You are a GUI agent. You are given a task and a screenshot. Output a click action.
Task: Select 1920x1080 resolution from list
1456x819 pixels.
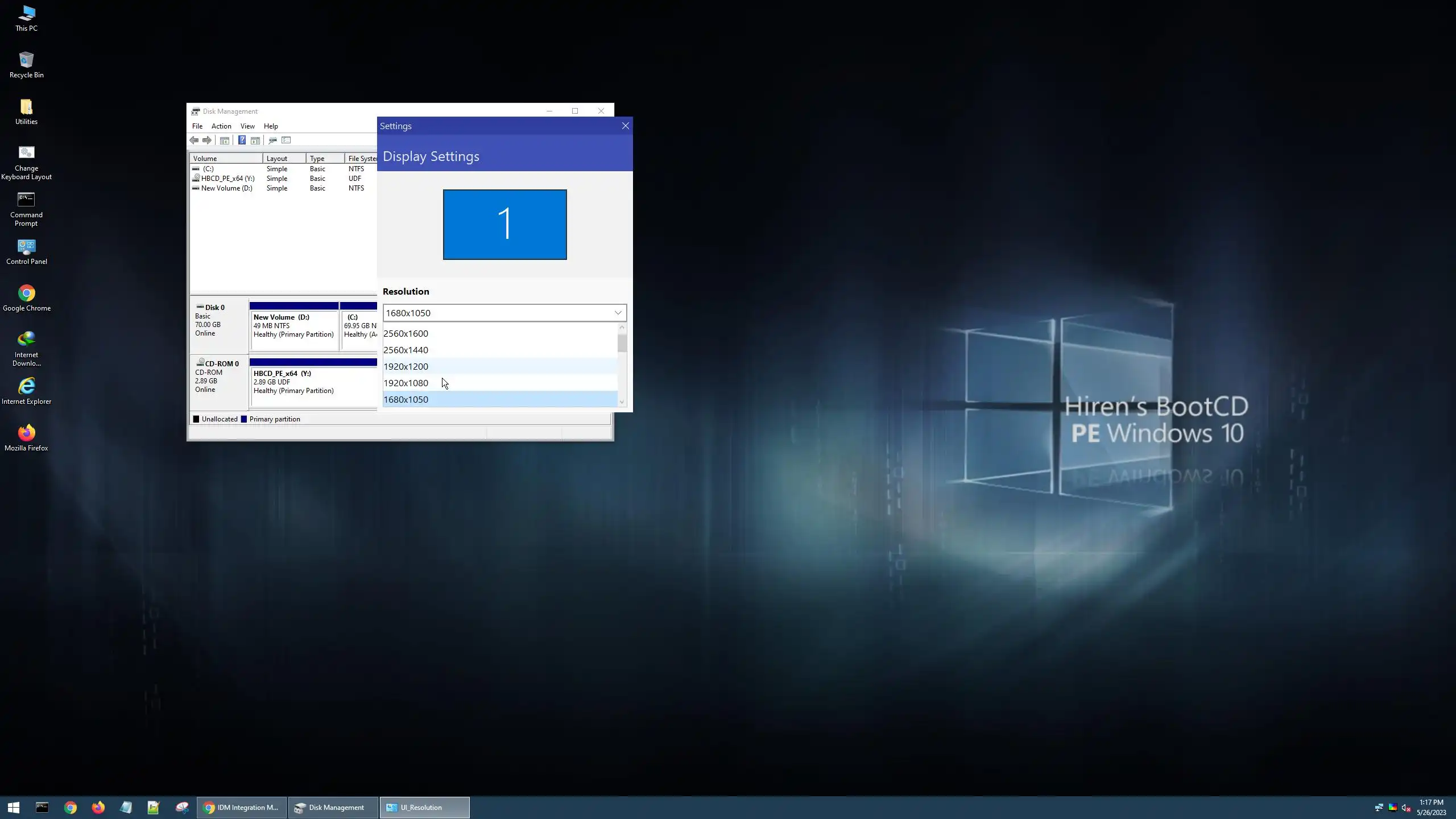[x=406, y=383]
